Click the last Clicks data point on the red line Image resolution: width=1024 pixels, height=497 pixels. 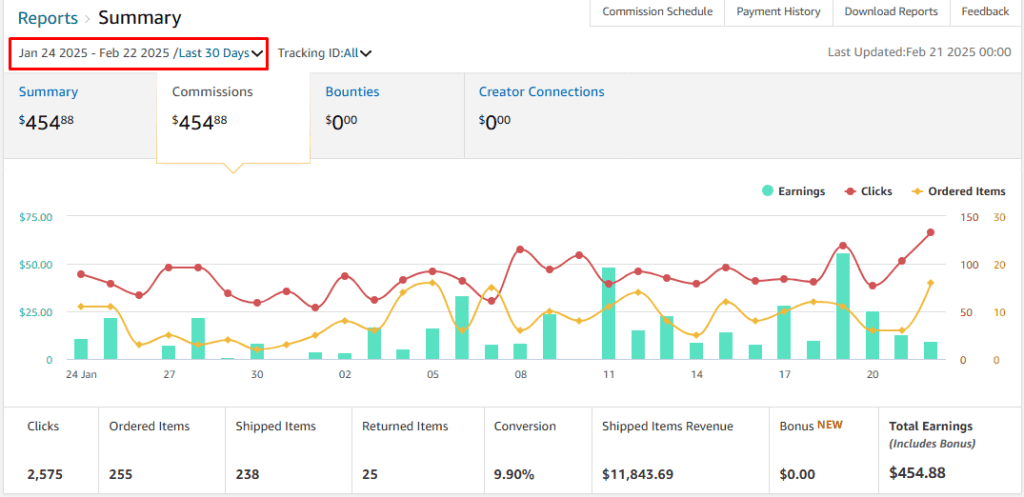click(x=931, y=232)
